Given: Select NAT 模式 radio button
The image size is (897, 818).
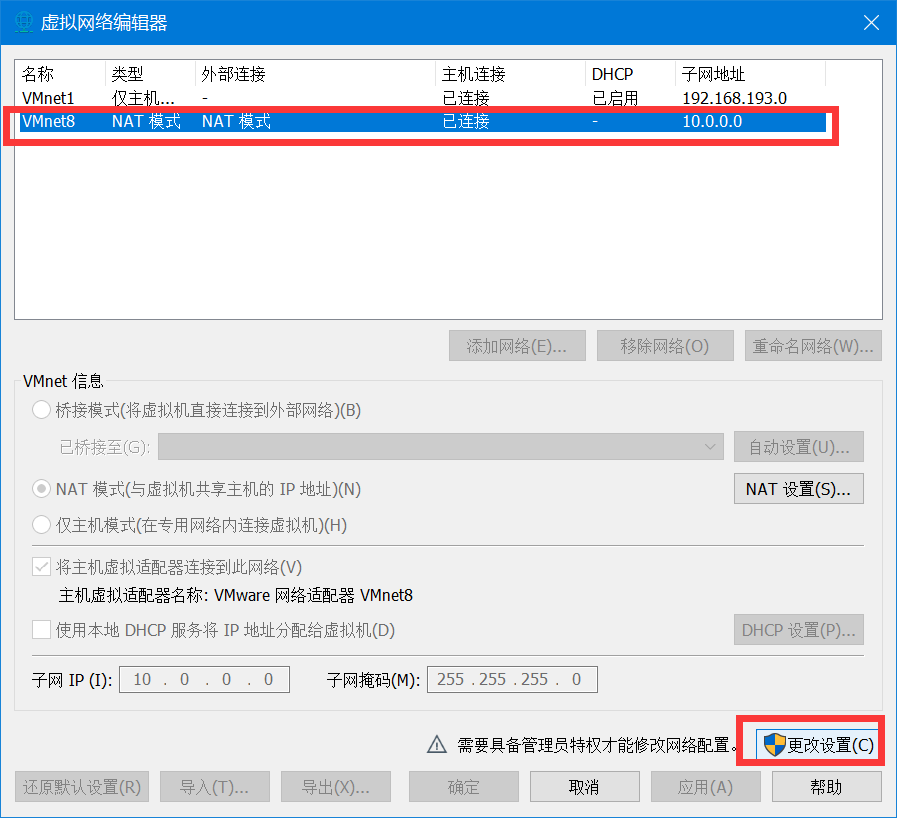Looking at the screenshot, I should (x=41, y=489).
